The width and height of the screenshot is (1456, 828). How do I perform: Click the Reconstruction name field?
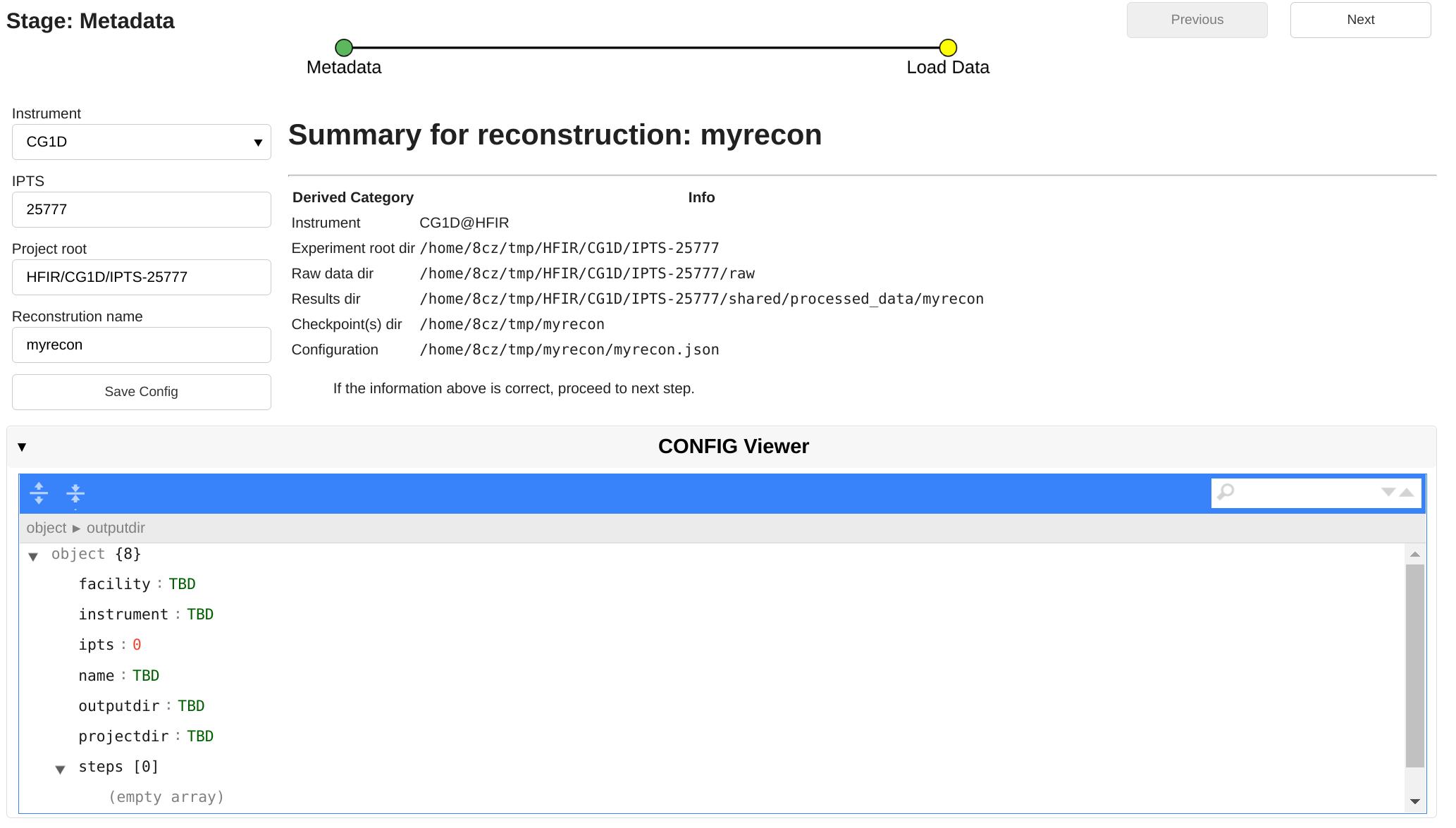click(x=142, y=345)
